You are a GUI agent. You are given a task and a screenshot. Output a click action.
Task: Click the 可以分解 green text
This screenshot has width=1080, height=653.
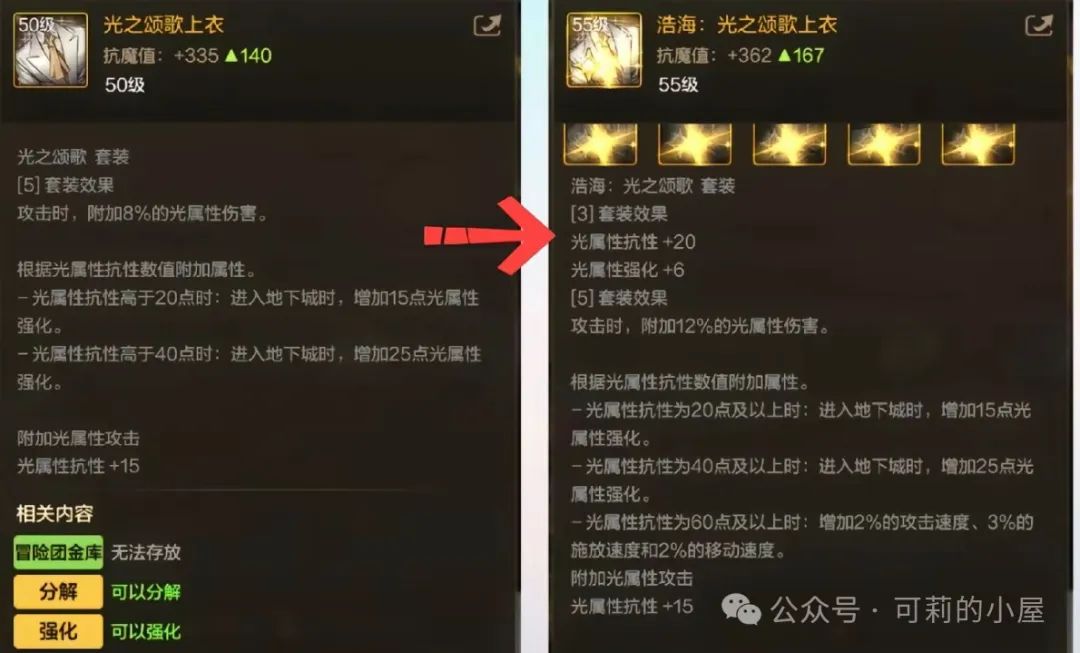pyautogui.click(x=146, y=592)
